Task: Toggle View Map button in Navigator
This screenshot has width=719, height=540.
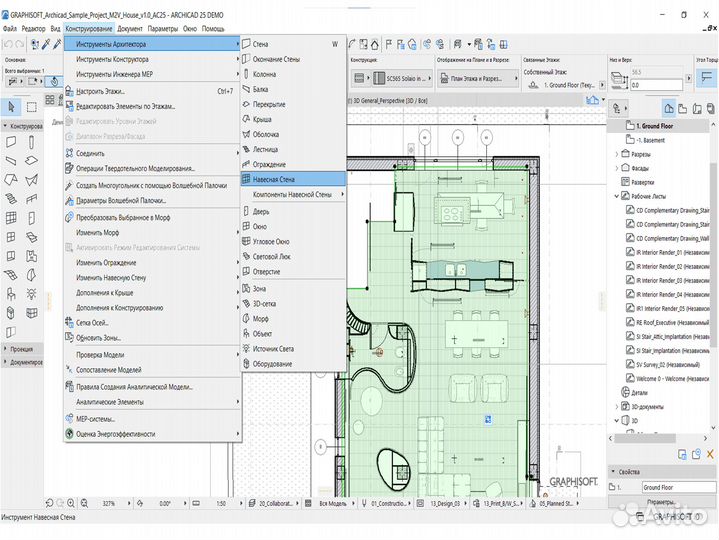Action: point(683,109)
